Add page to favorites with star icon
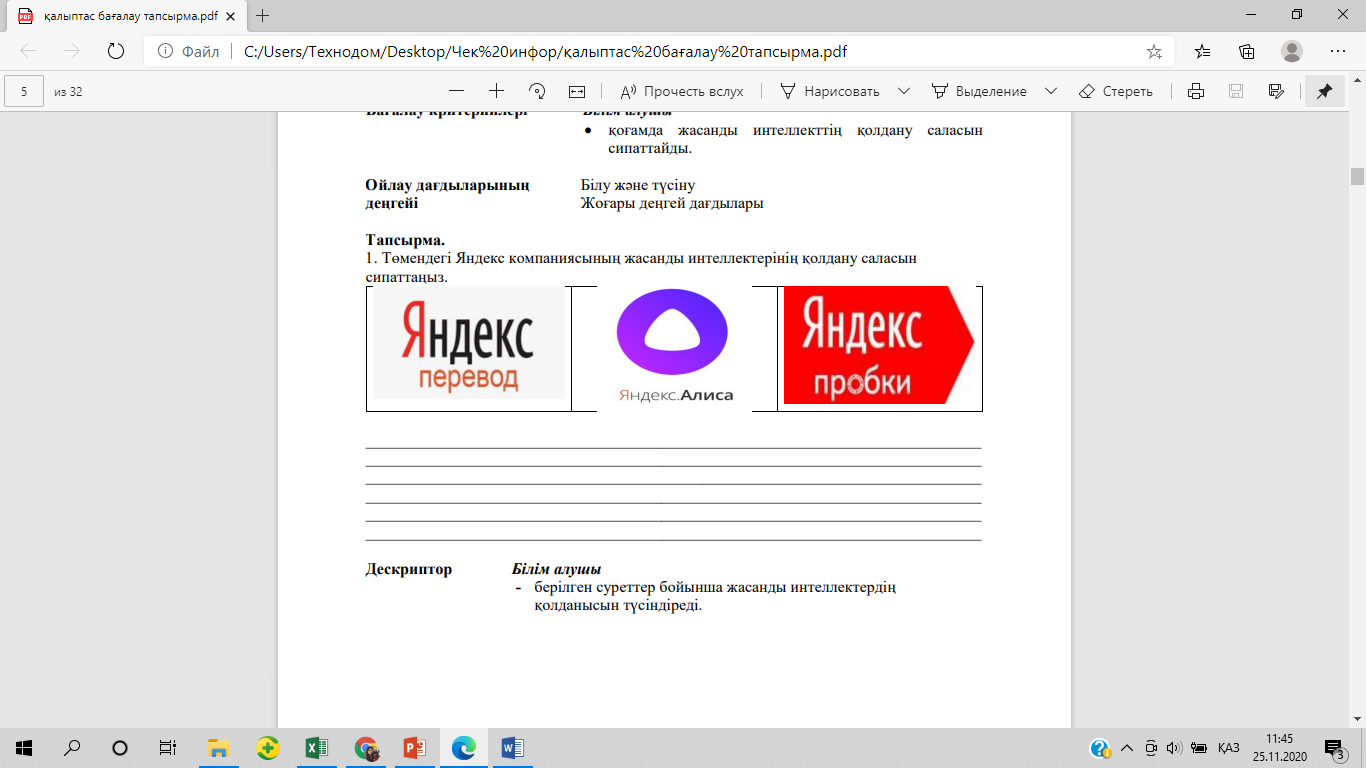This screenshot has height=768, width=1366. pyautogui.click(x=1154, y=51)
